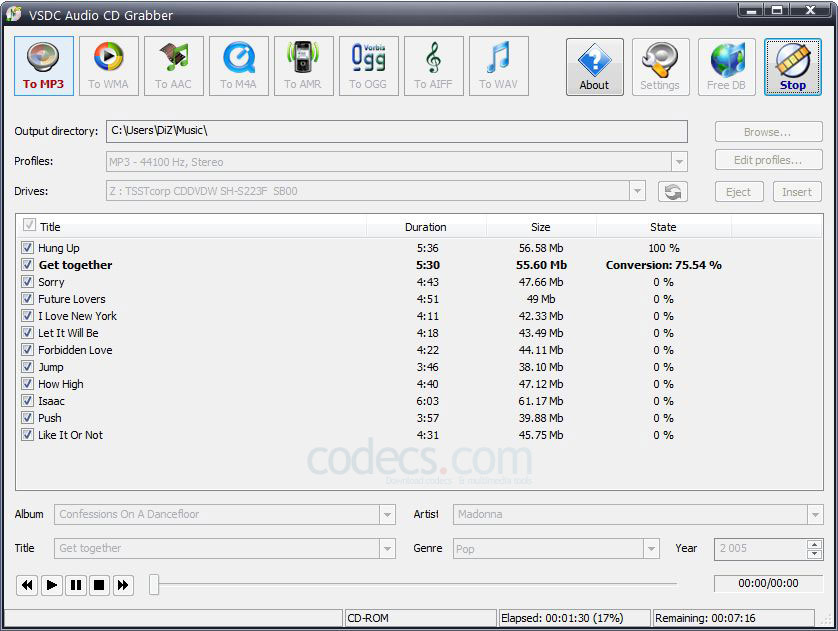This screenshot has height=631, width=838.
Task: Select the Isaac track title
Action: tap(51, 401)
